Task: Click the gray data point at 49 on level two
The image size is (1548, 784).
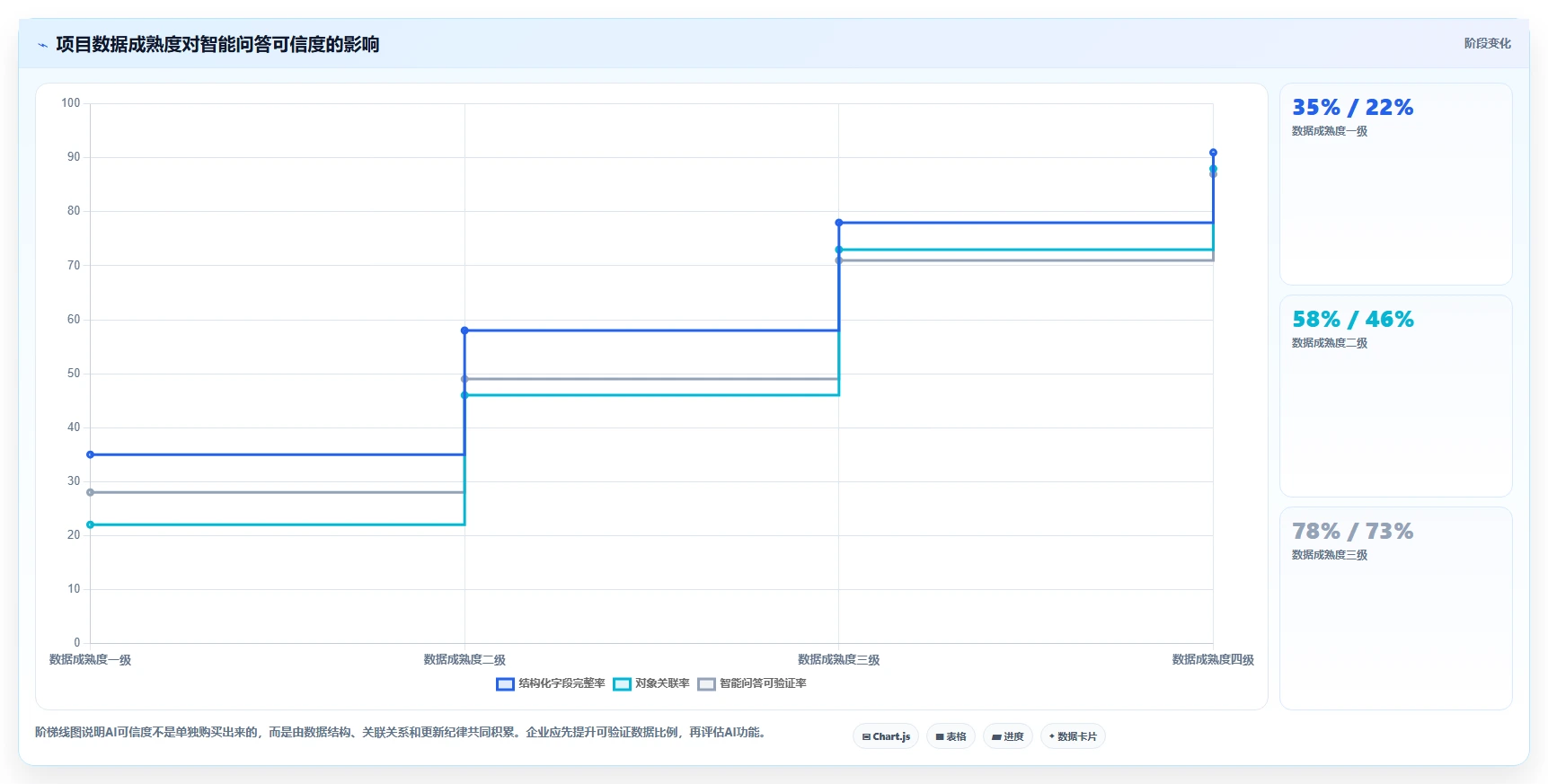Action: 464,379
